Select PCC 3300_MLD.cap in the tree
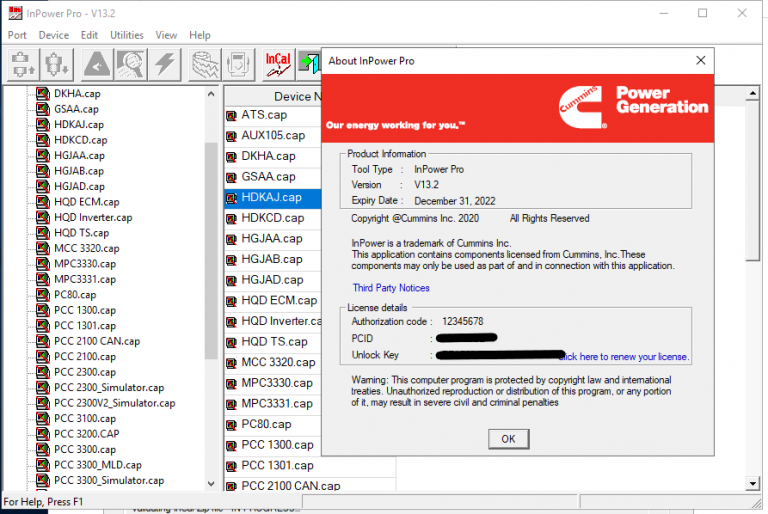This screenshot has height=514, width=768. [97, 465]
